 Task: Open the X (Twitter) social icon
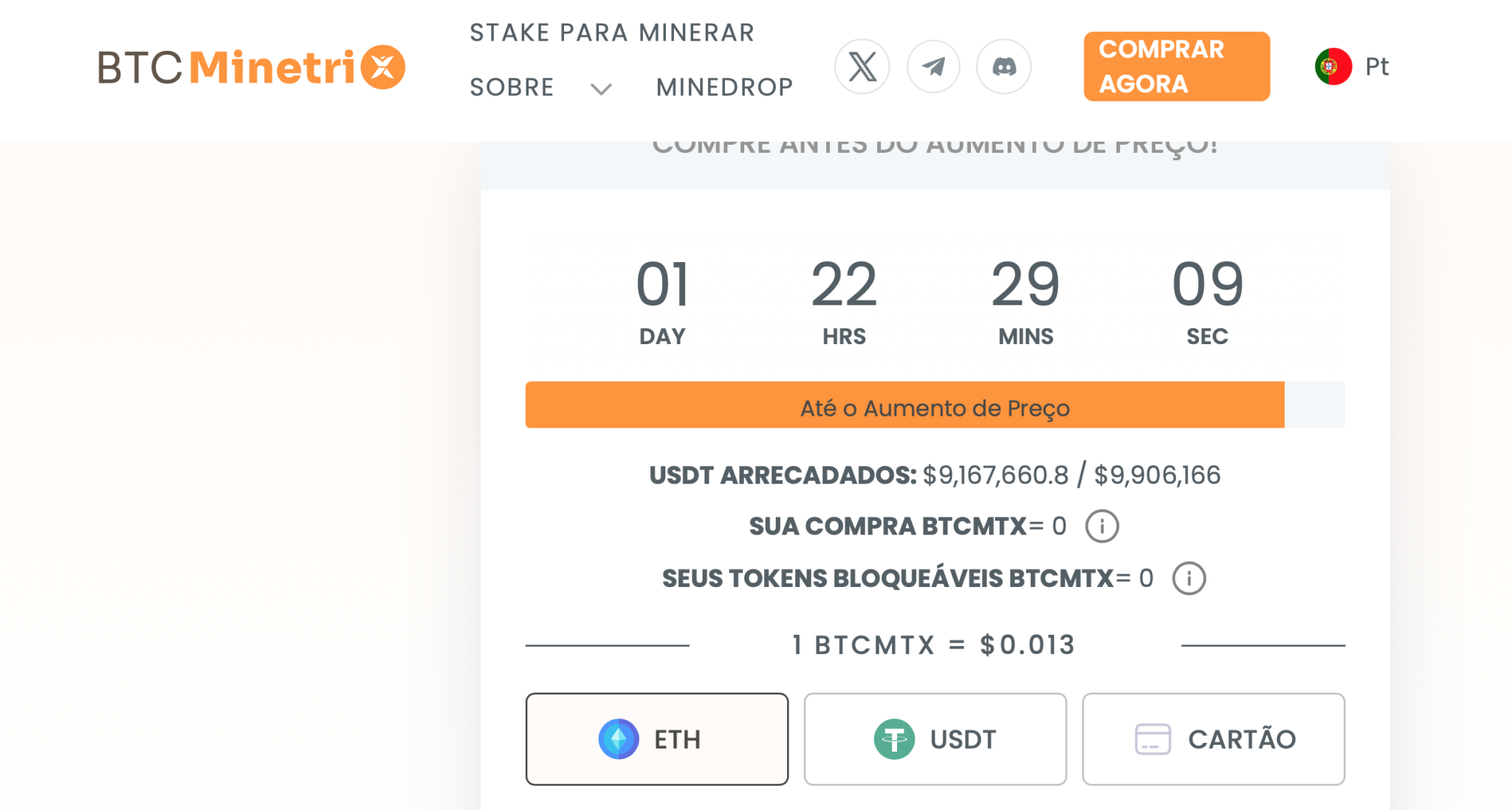click(x=862, y=66)
